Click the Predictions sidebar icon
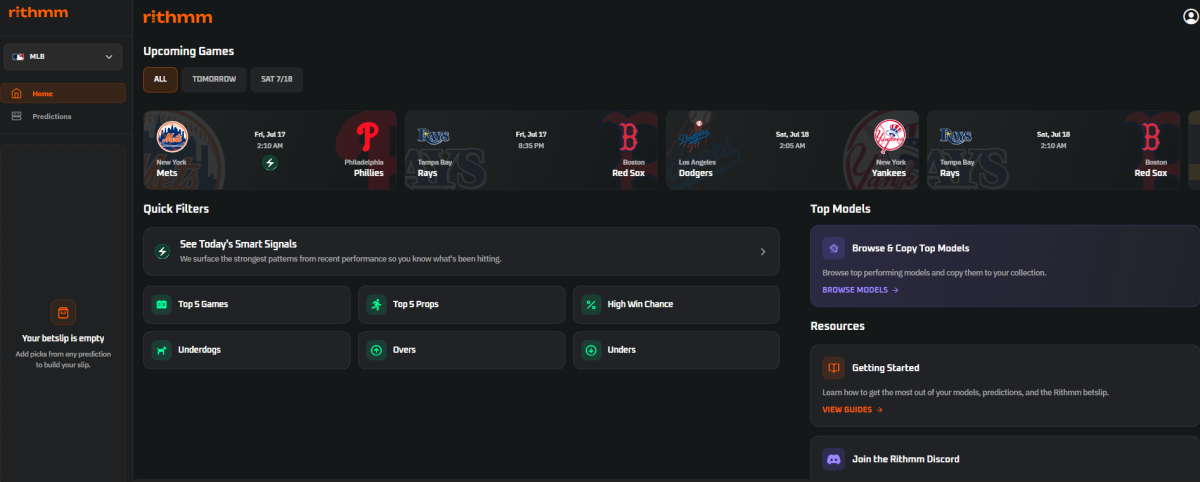 pos(16,116)
